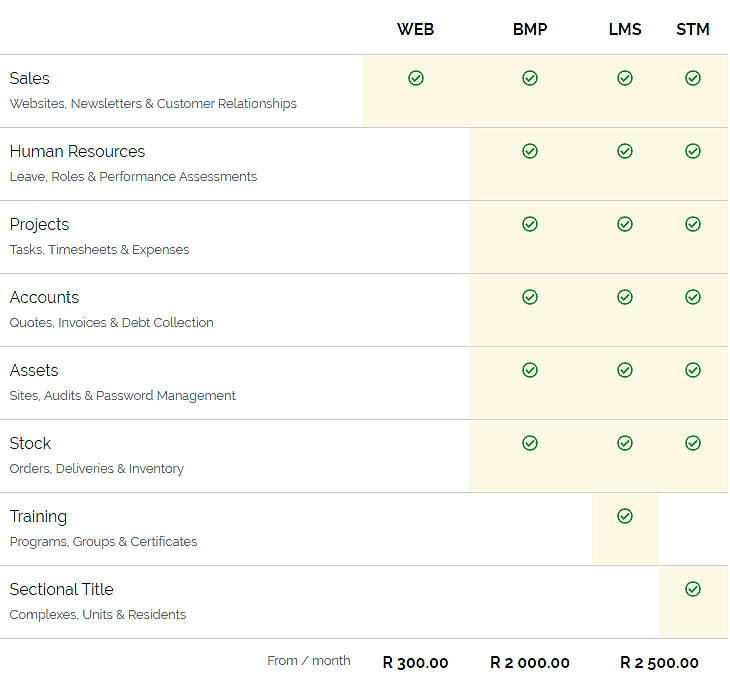Click the Projects checkmark under STM

(x=693, y=224)
